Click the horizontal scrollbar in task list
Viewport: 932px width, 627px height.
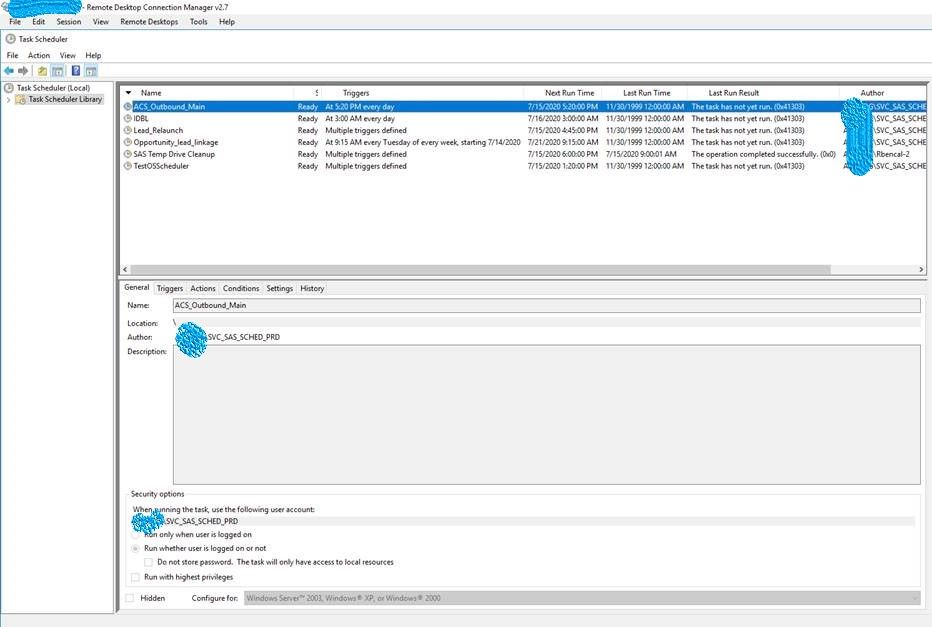click(480, 269)
